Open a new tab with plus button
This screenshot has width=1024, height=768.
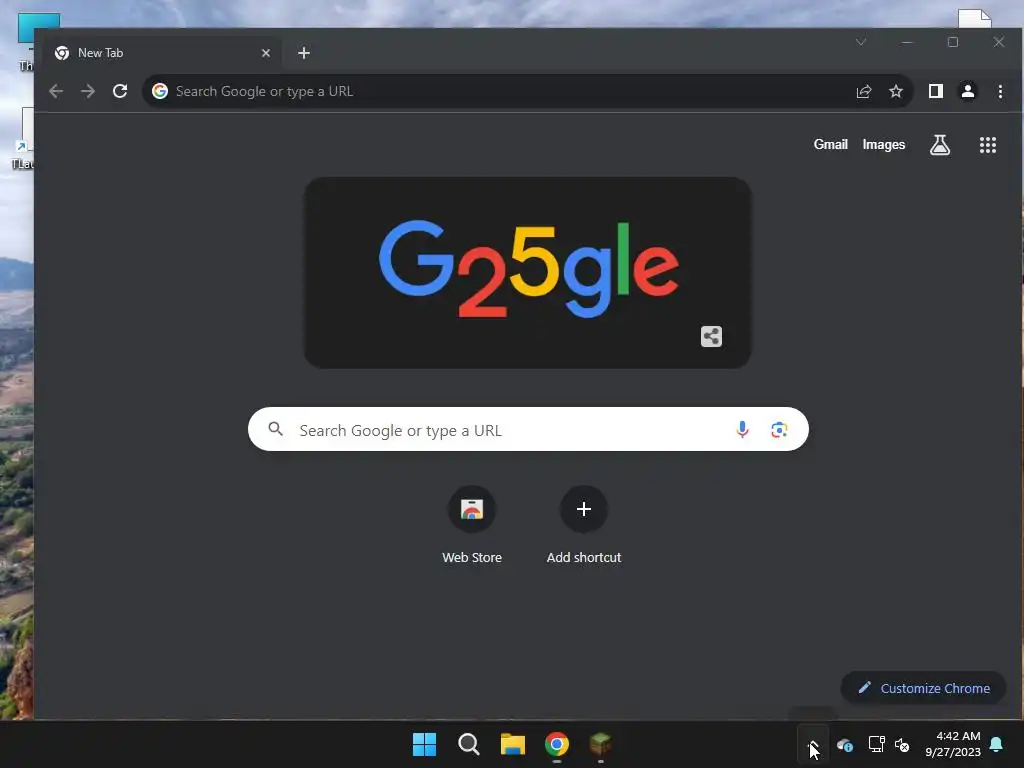pyautogui.click(x=304, y=53)
